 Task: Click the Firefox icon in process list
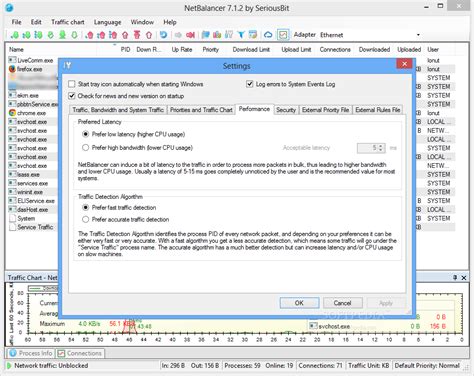(12, 69)
